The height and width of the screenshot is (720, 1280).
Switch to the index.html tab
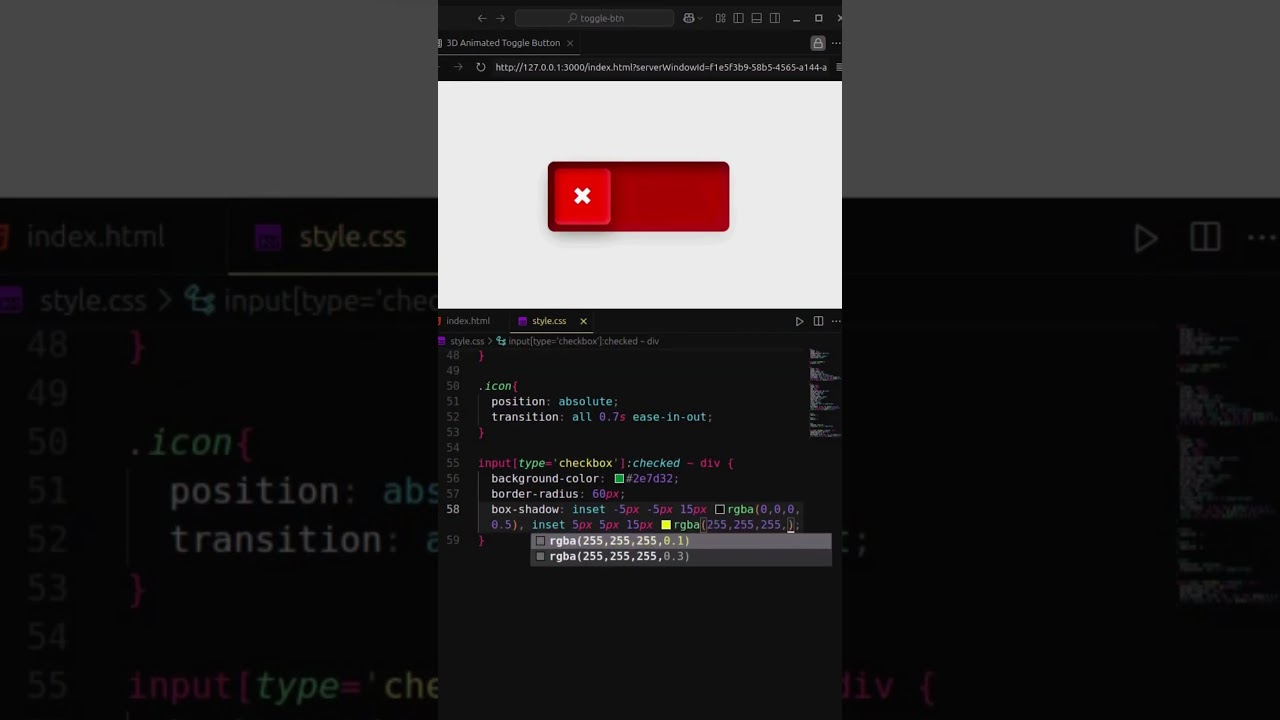(x=467, y=321)
